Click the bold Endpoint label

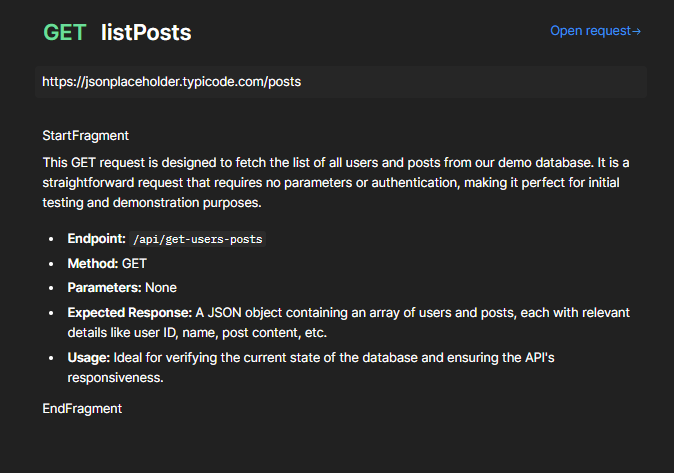97,239
